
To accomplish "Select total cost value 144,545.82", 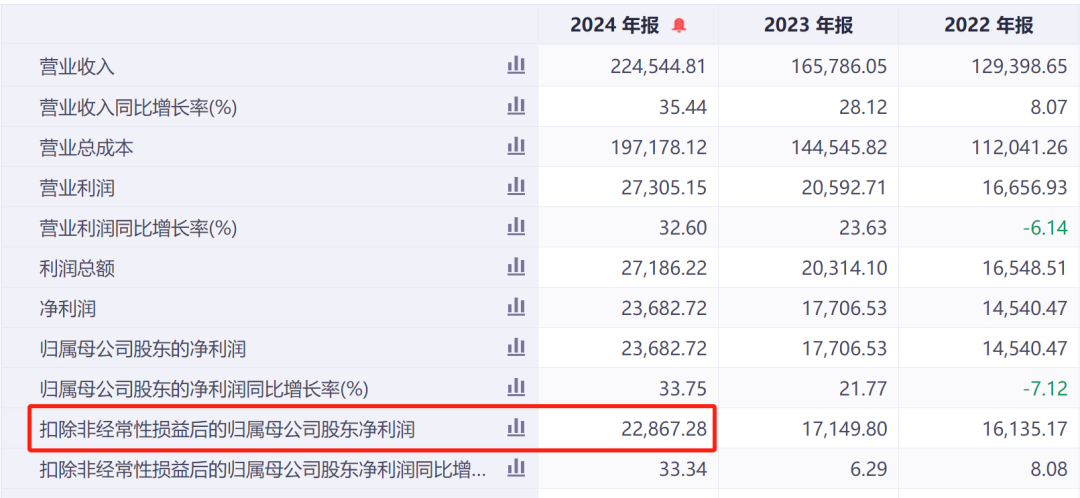I will (x=839, y=147).
